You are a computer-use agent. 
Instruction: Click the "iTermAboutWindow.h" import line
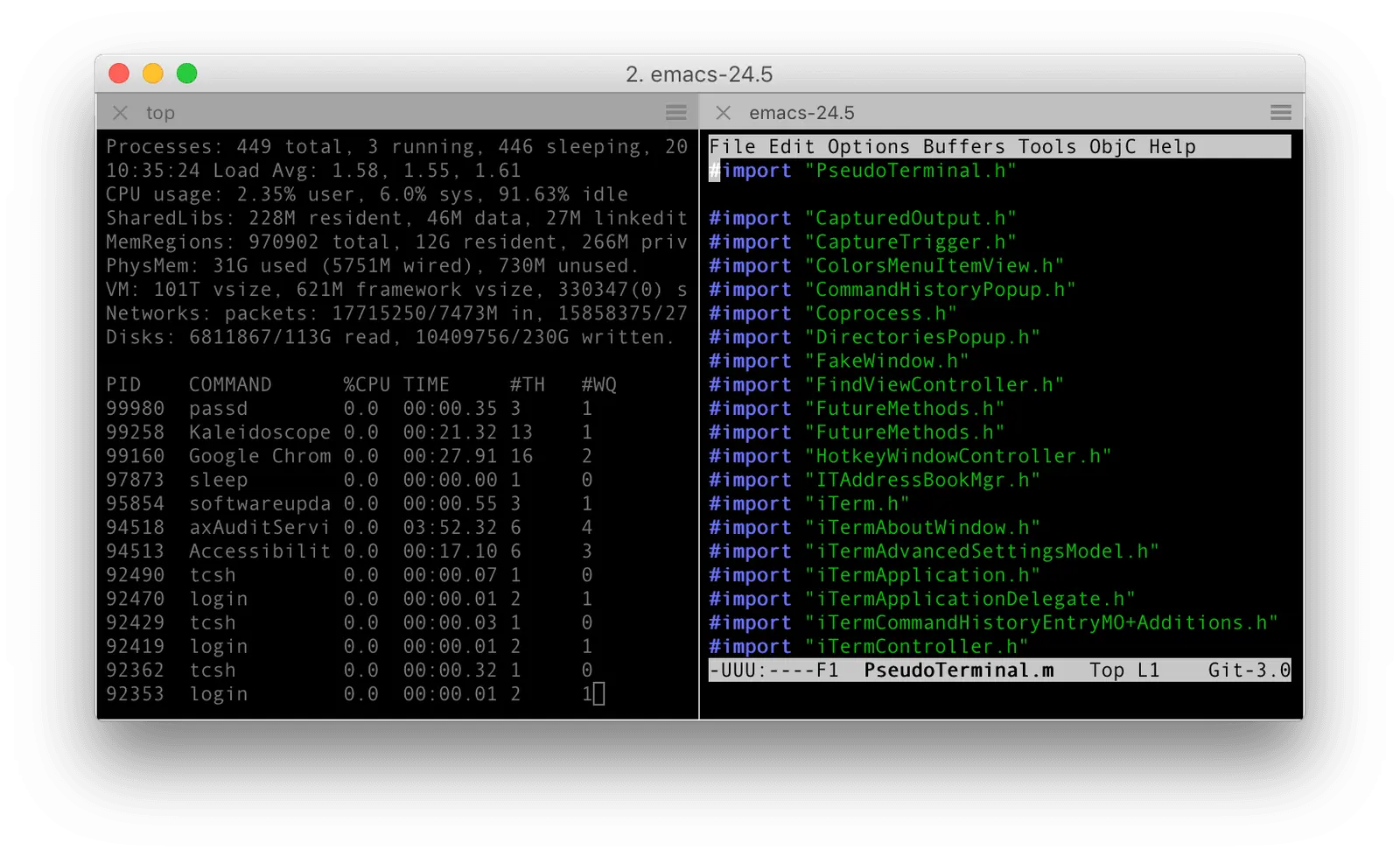(875, 528)
